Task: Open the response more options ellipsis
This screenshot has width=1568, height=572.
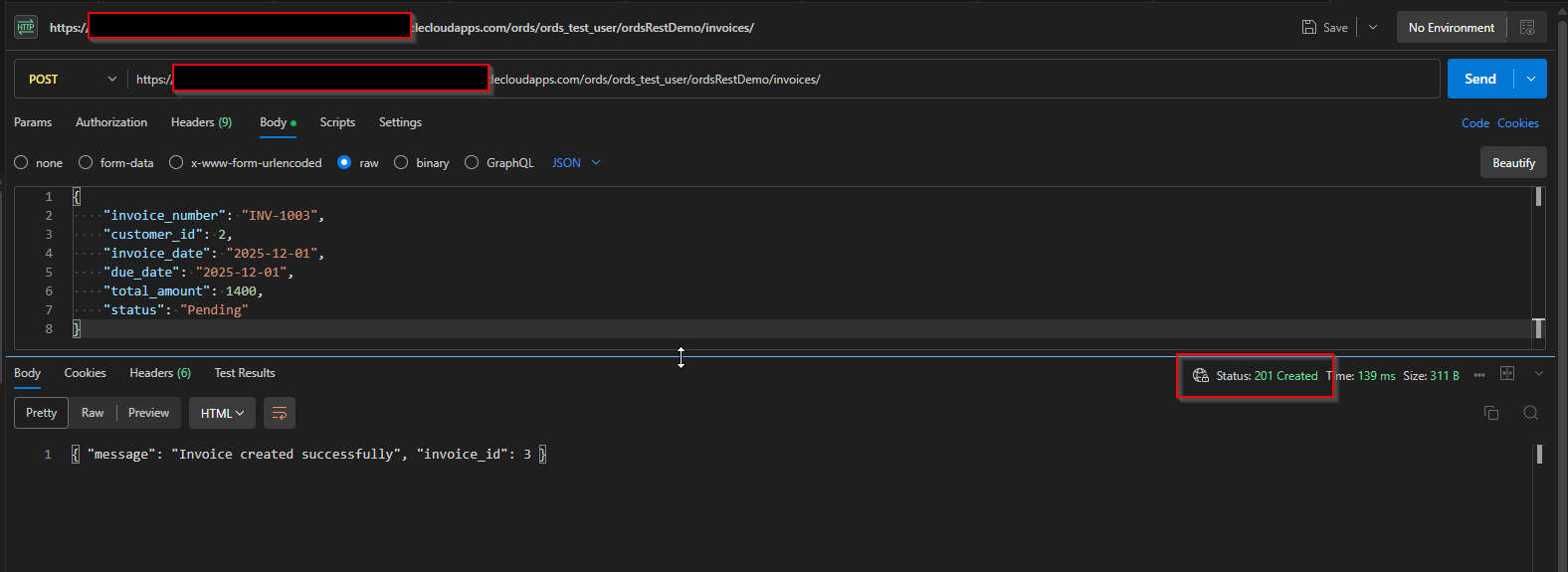Action: [1479, 375]
